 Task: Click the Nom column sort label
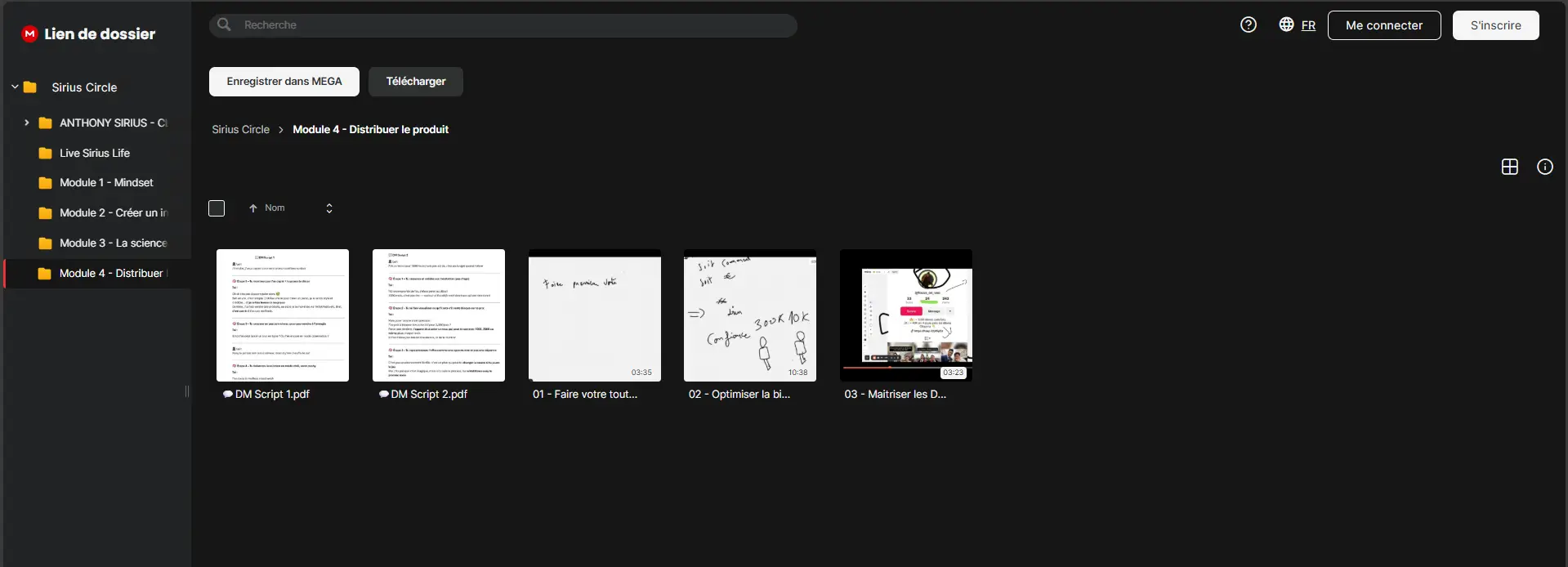(x=275, y=208)
